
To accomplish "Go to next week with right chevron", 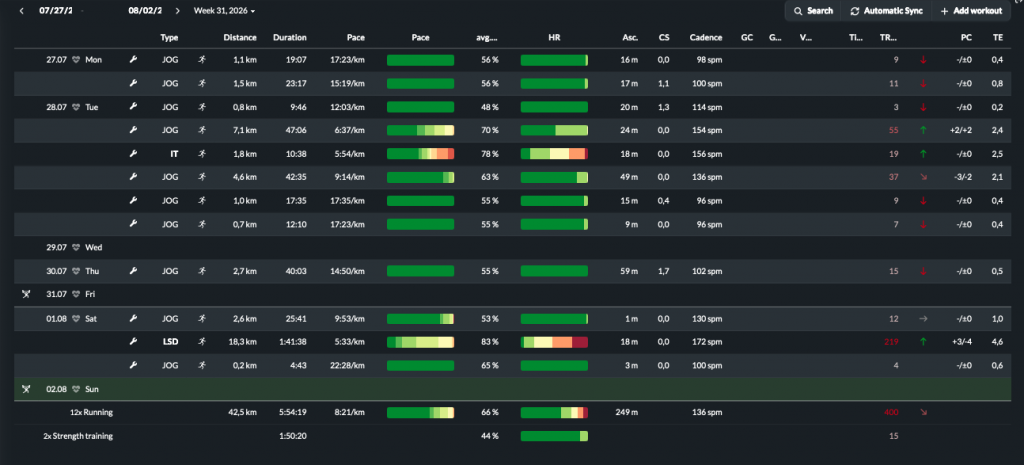I will pyautogui.click(x=177, y=11).
